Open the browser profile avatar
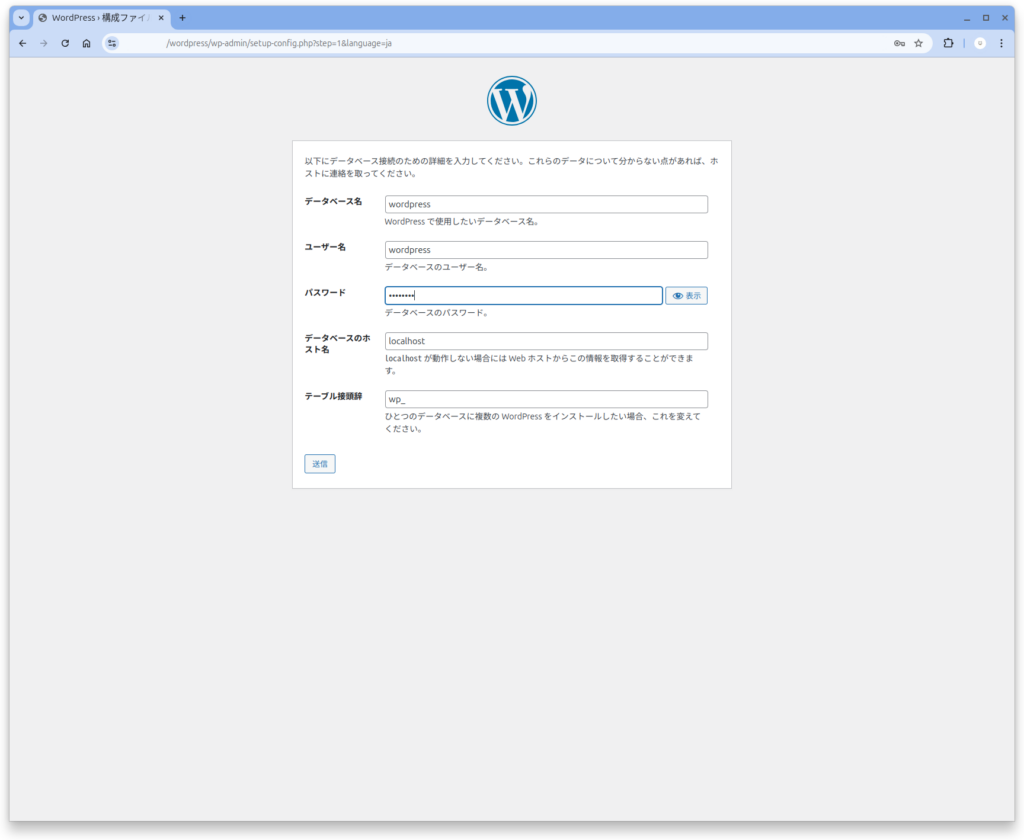1024x840 pixels. [980, 43]
